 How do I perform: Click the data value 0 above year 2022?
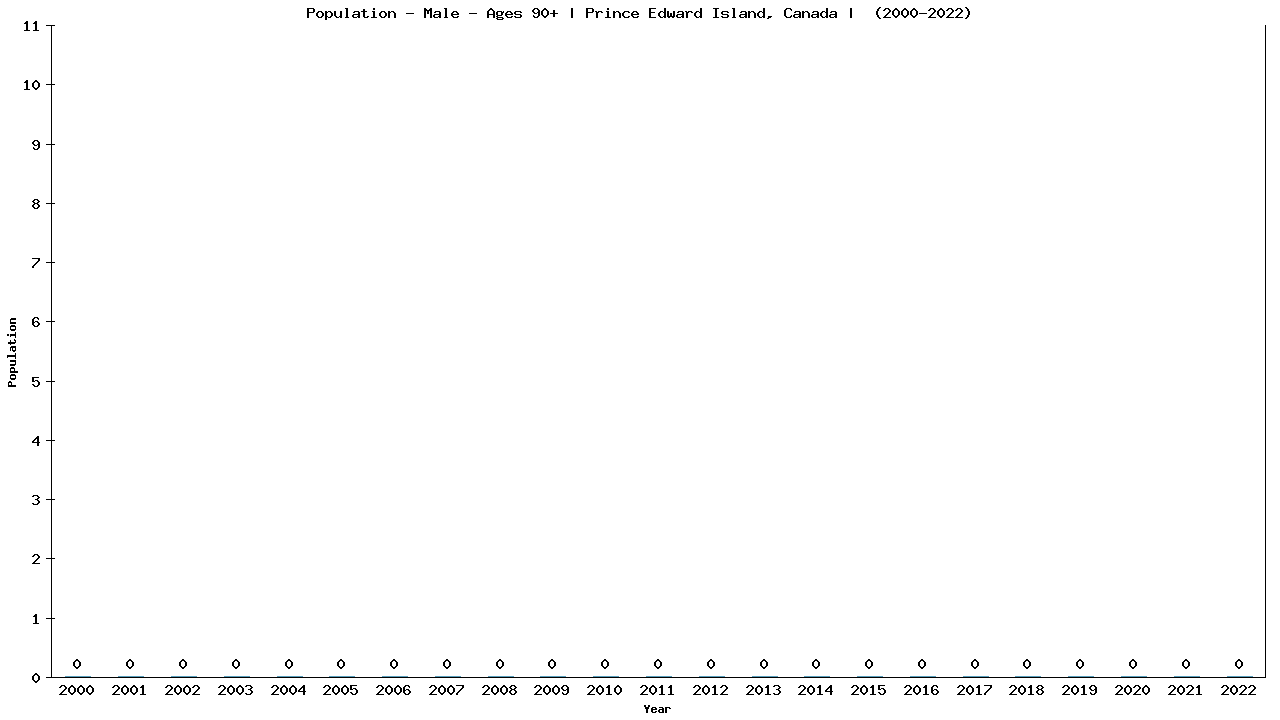pos(1239,664)
